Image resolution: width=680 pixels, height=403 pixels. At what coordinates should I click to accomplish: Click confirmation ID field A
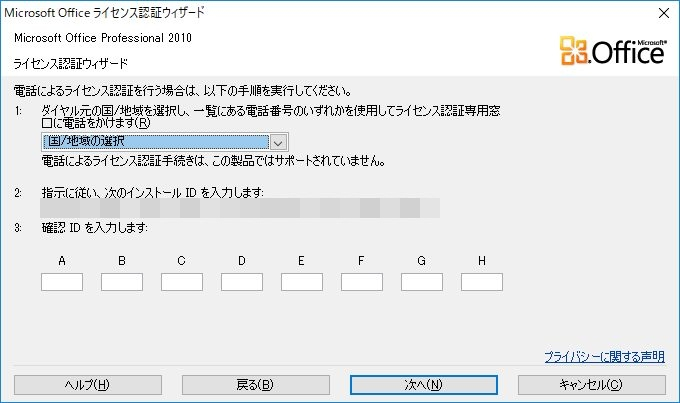tap(61, 282)
